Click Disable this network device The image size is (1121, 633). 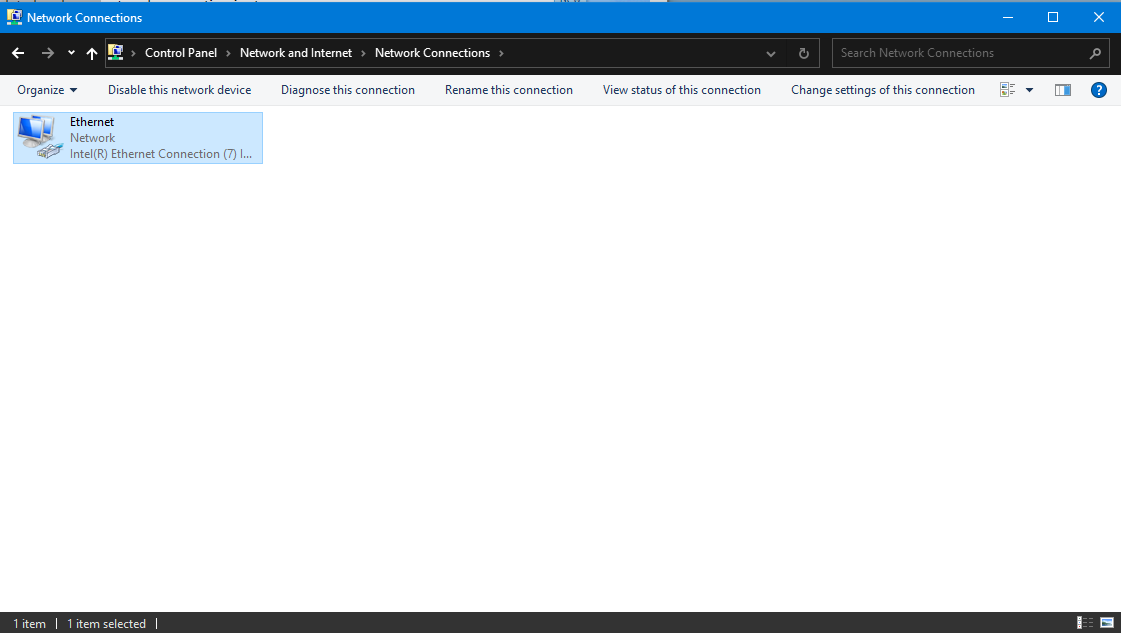pos(180,90)
